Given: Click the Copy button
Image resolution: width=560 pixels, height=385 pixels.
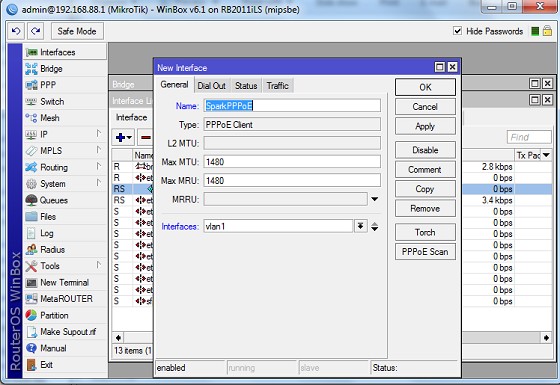Looking at the screenshot, I should (425, 189).
